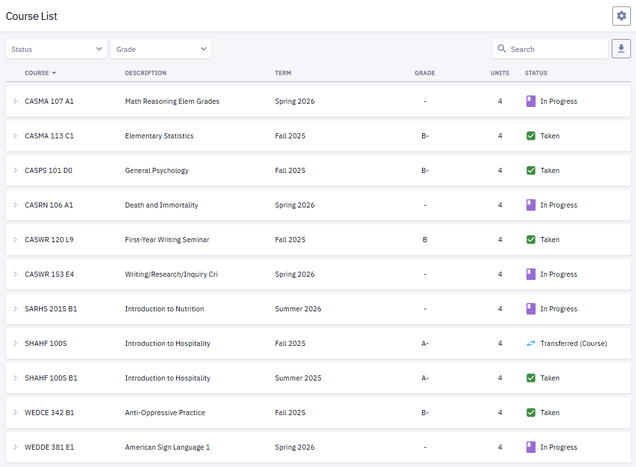Click the Taken checkmark icon for CASPS 101 D0

[x=531, y=170]
